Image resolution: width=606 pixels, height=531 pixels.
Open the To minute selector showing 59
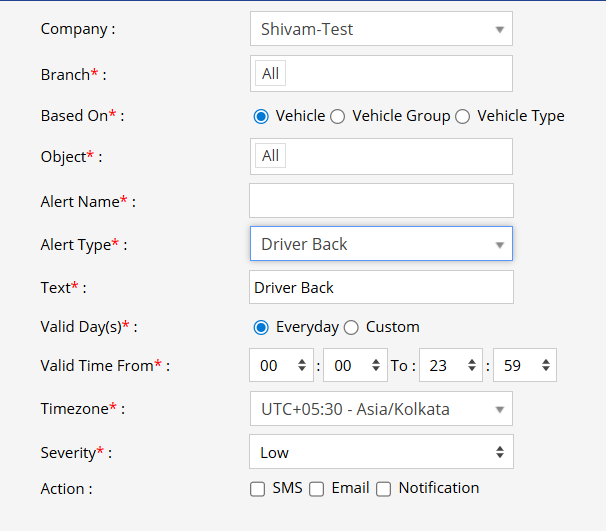pyautogui.click(x=524, y=366)
